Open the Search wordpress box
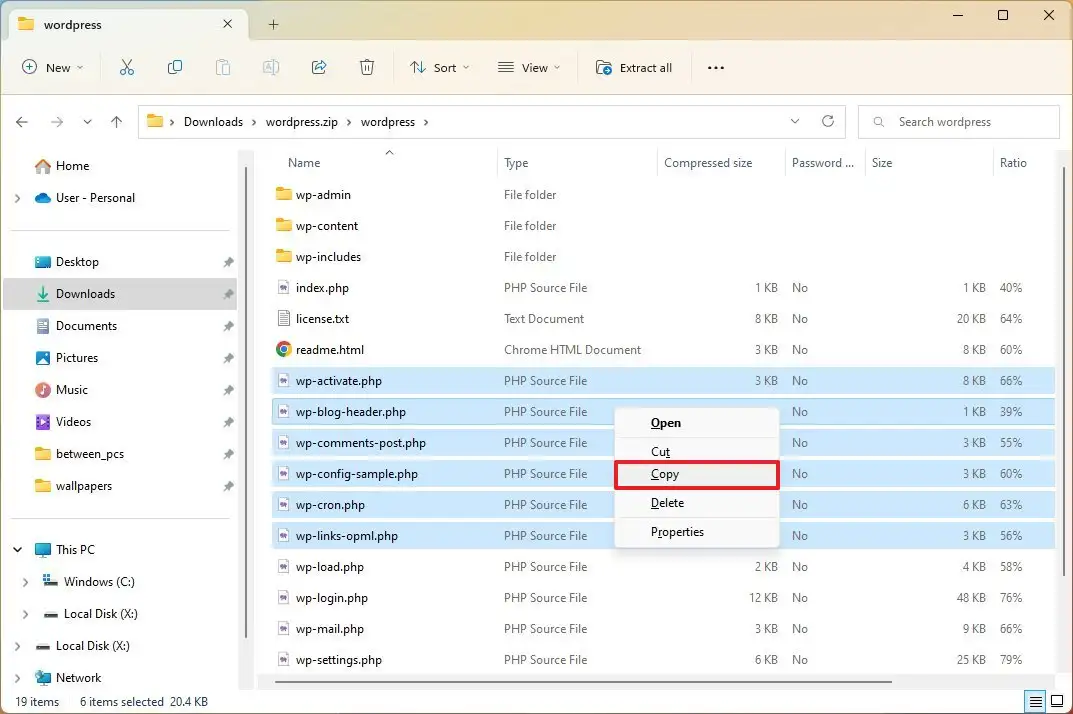 (x=957, y=121)
